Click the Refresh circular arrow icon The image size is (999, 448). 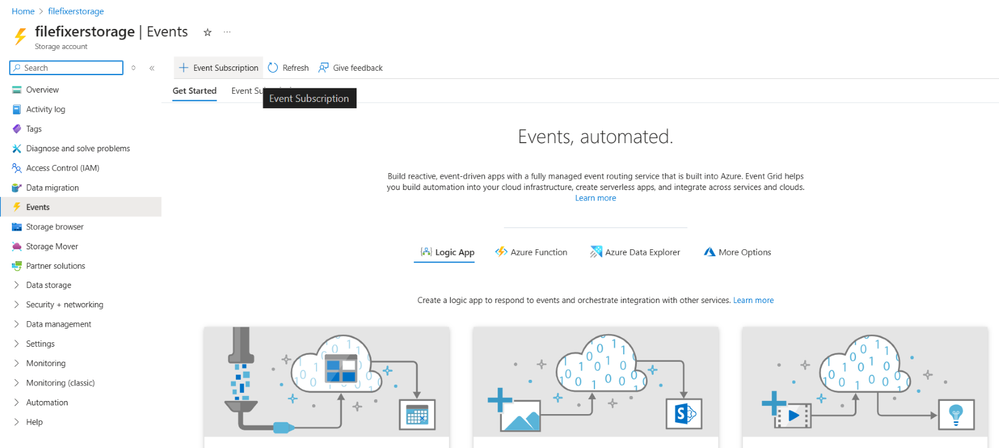273,68
